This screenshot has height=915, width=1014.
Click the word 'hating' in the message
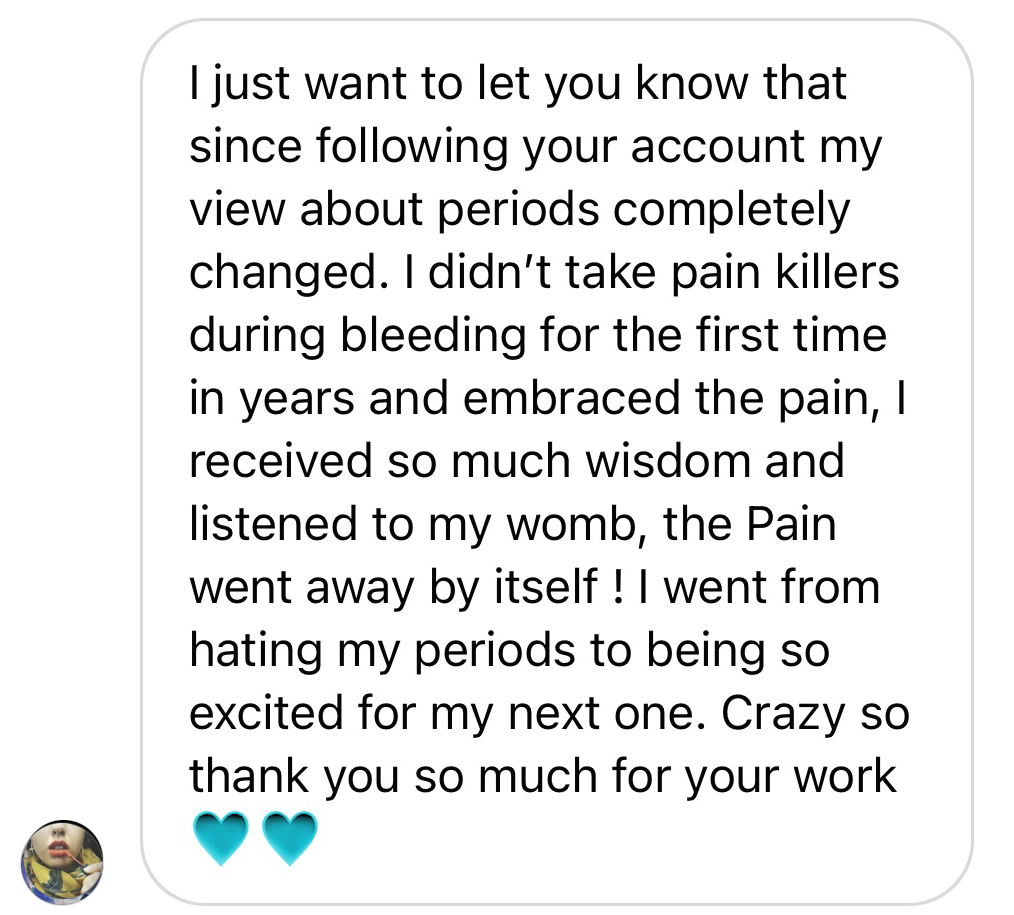(x=255, y=651)
